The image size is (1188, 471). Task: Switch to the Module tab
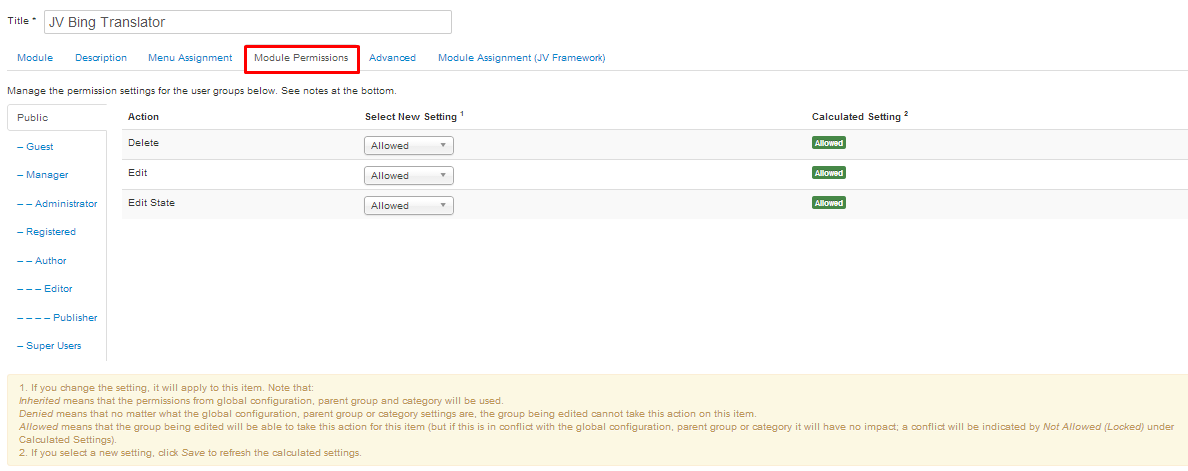pyautogui.click(x=35, y=58)
